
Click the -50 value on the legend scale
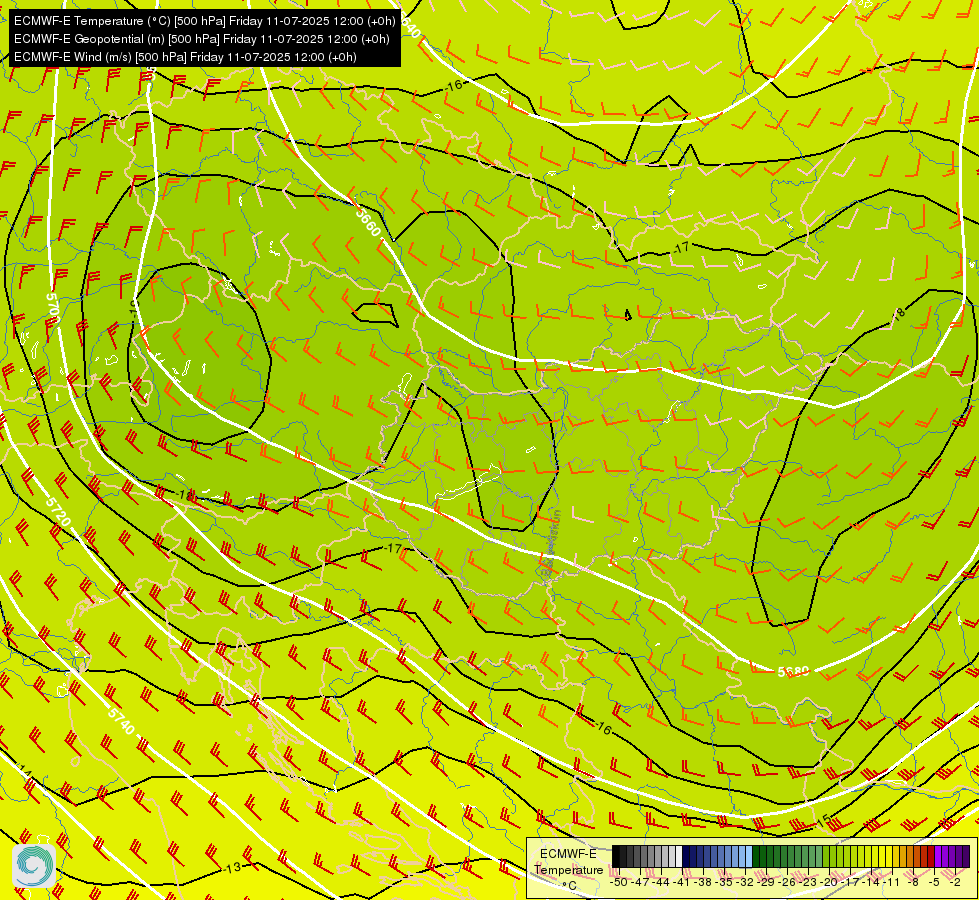619,882
